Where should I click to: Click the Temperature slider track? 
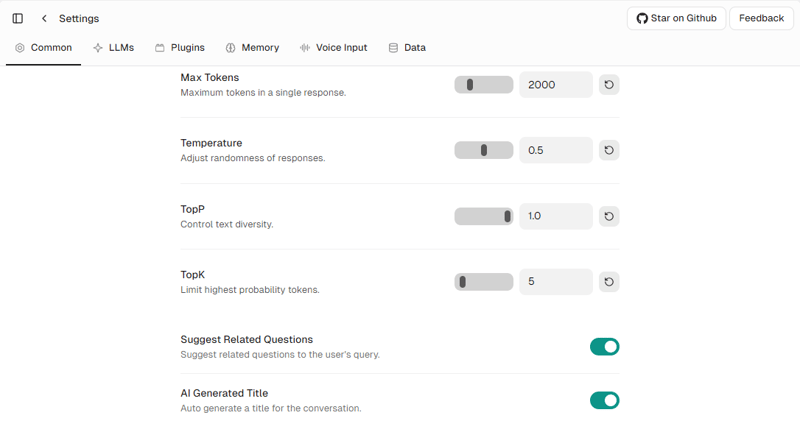click(x=484, y=150)
